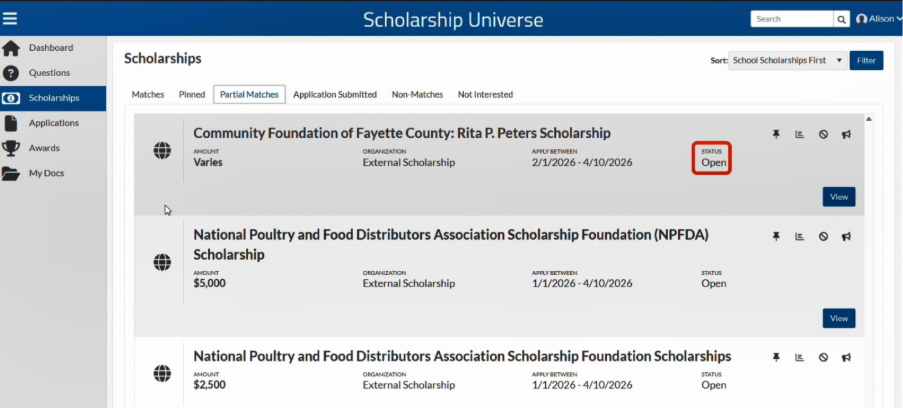
Task: Expand the Sort dropdown School Scholarships First
Action: [x=788, y=61]
